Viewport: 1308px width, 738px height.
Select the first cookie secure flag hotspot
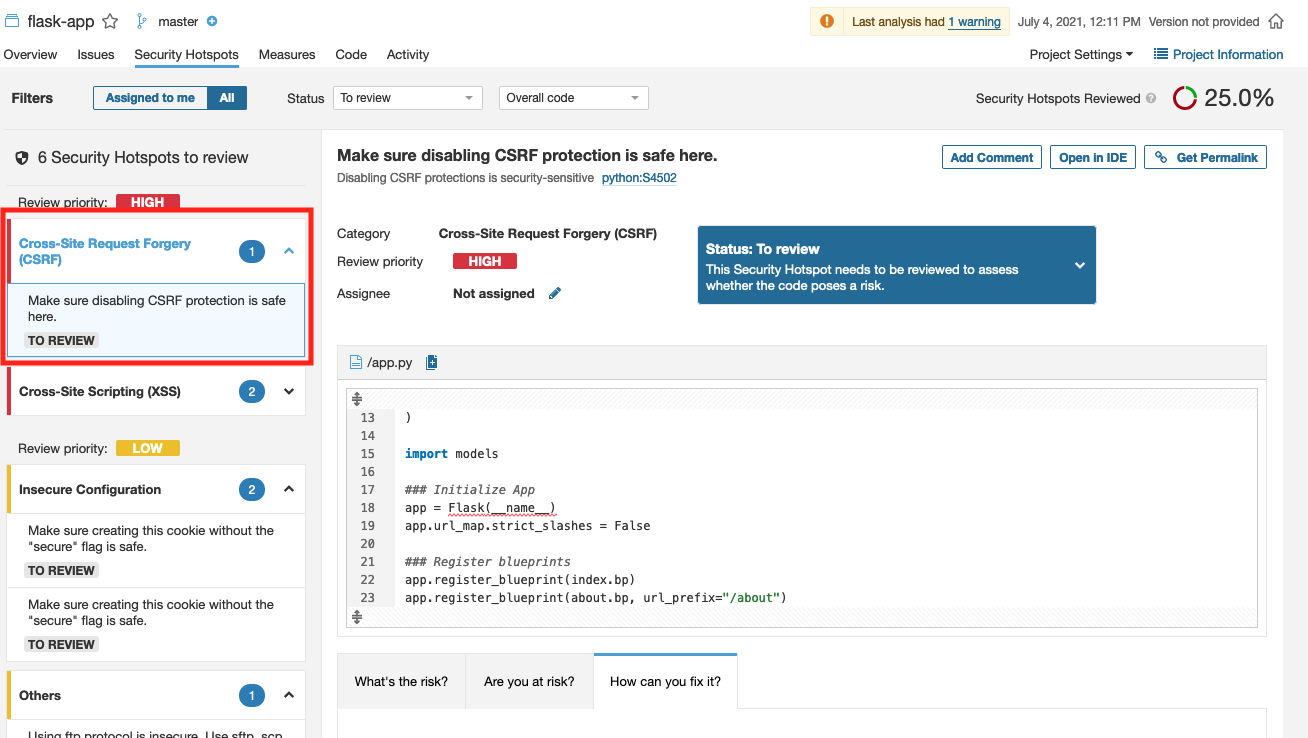(156, 550)
